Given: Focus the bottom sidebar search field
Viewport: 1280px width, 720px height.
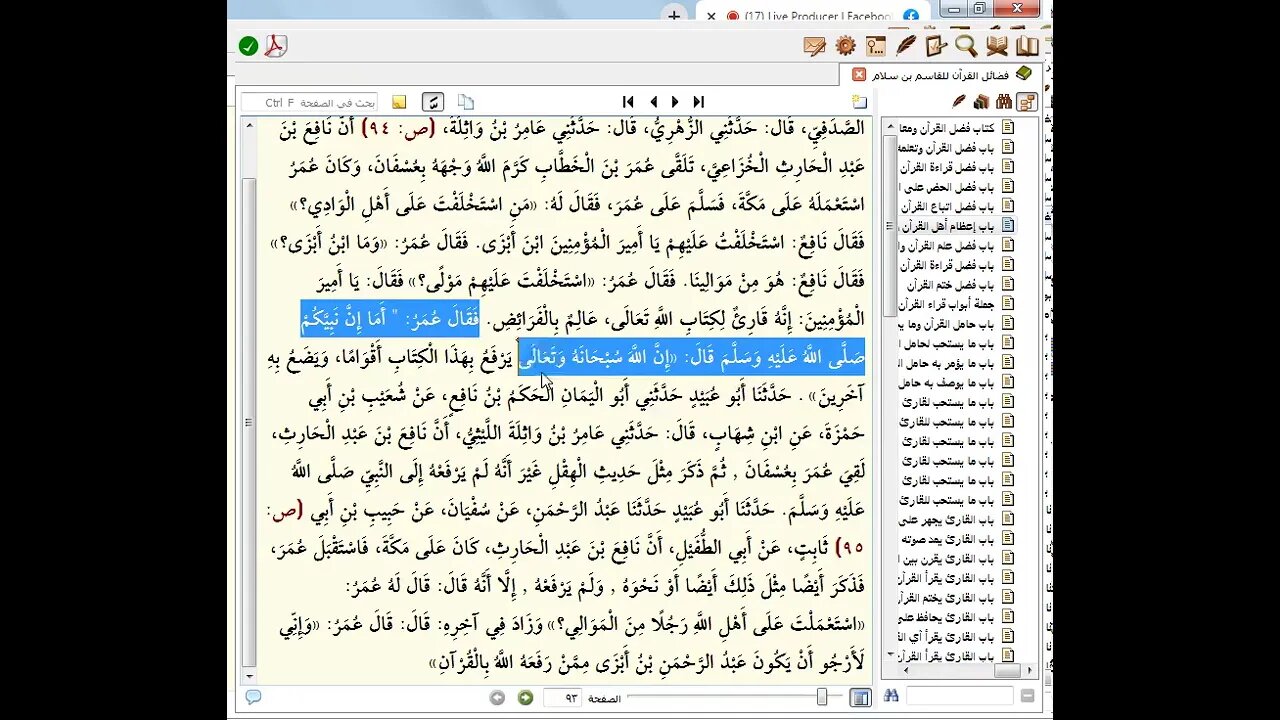Looking at the screenshot, I should pyautogui.click(x=960, y=696).
